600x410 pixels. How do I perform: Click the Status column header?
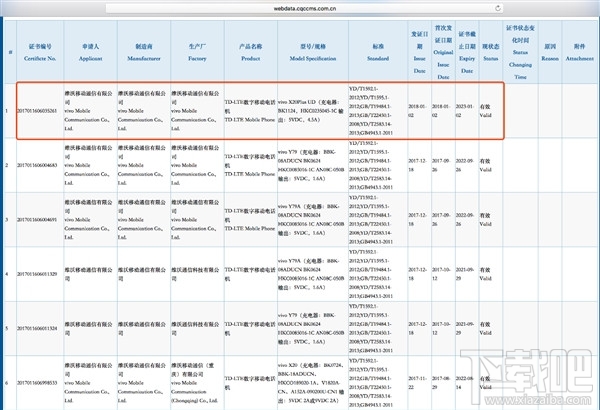[490, 52]
